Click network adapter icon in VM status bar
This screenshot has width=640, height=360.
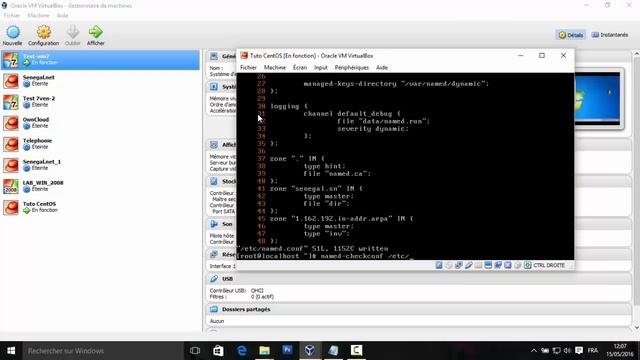tap(459, 265)
